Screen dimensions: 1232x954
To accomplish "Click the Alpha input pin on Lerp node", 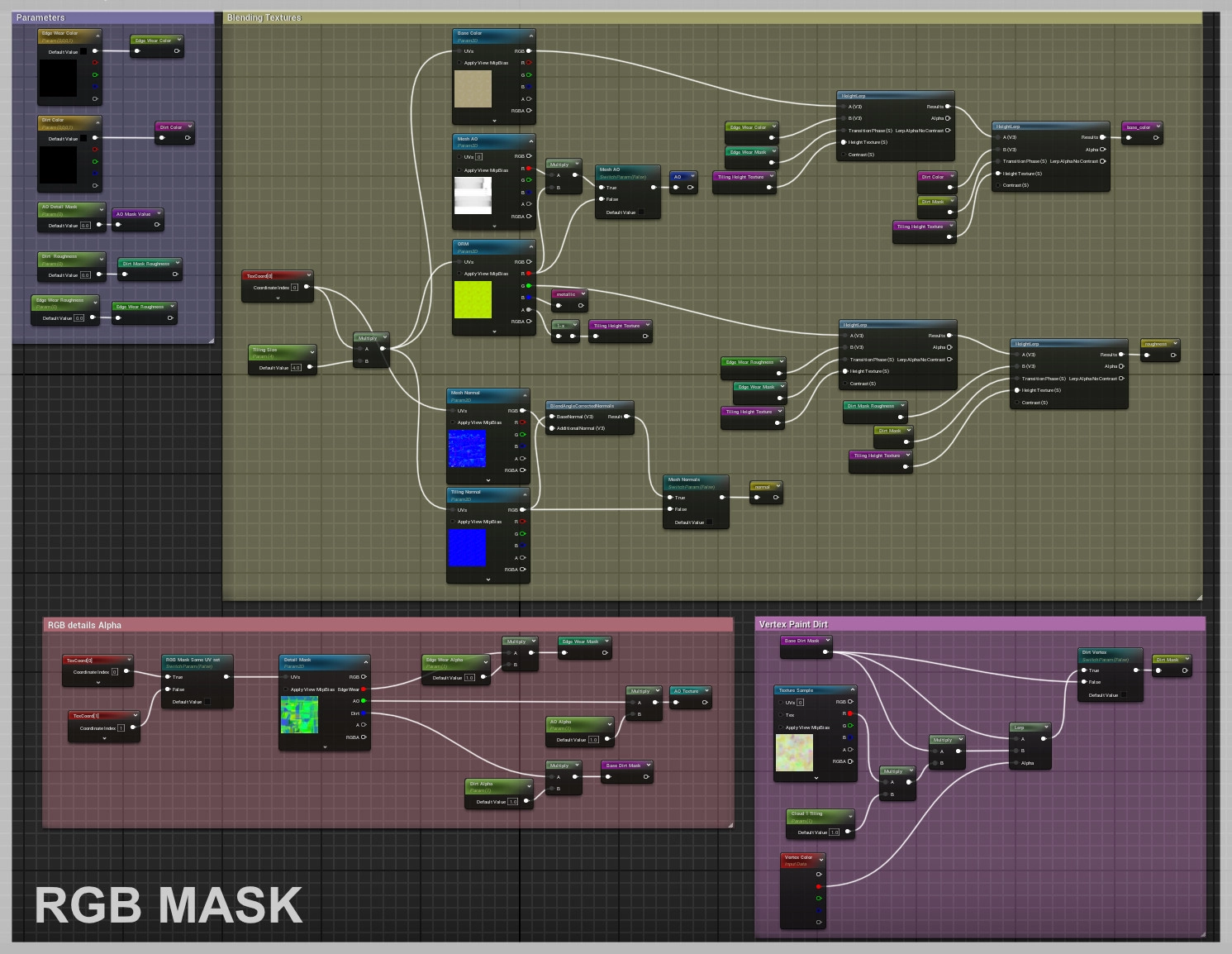I will tap(1016, 763).
